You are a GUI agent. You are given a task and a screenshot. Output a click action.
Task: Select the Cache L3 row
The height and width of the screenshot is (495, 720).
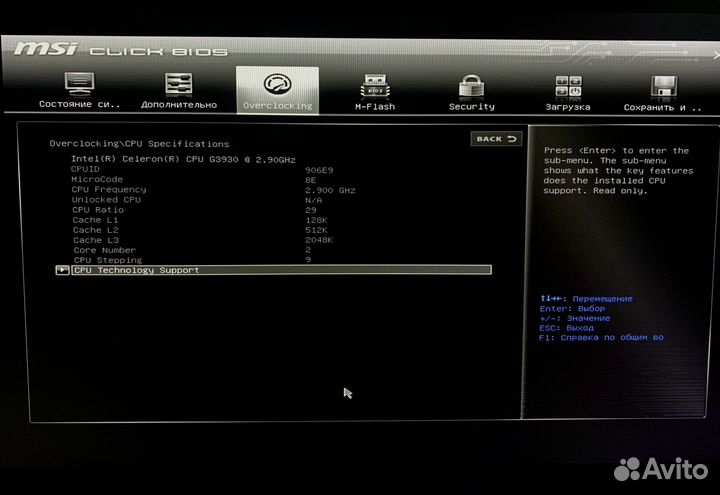[x=94, y=240]
